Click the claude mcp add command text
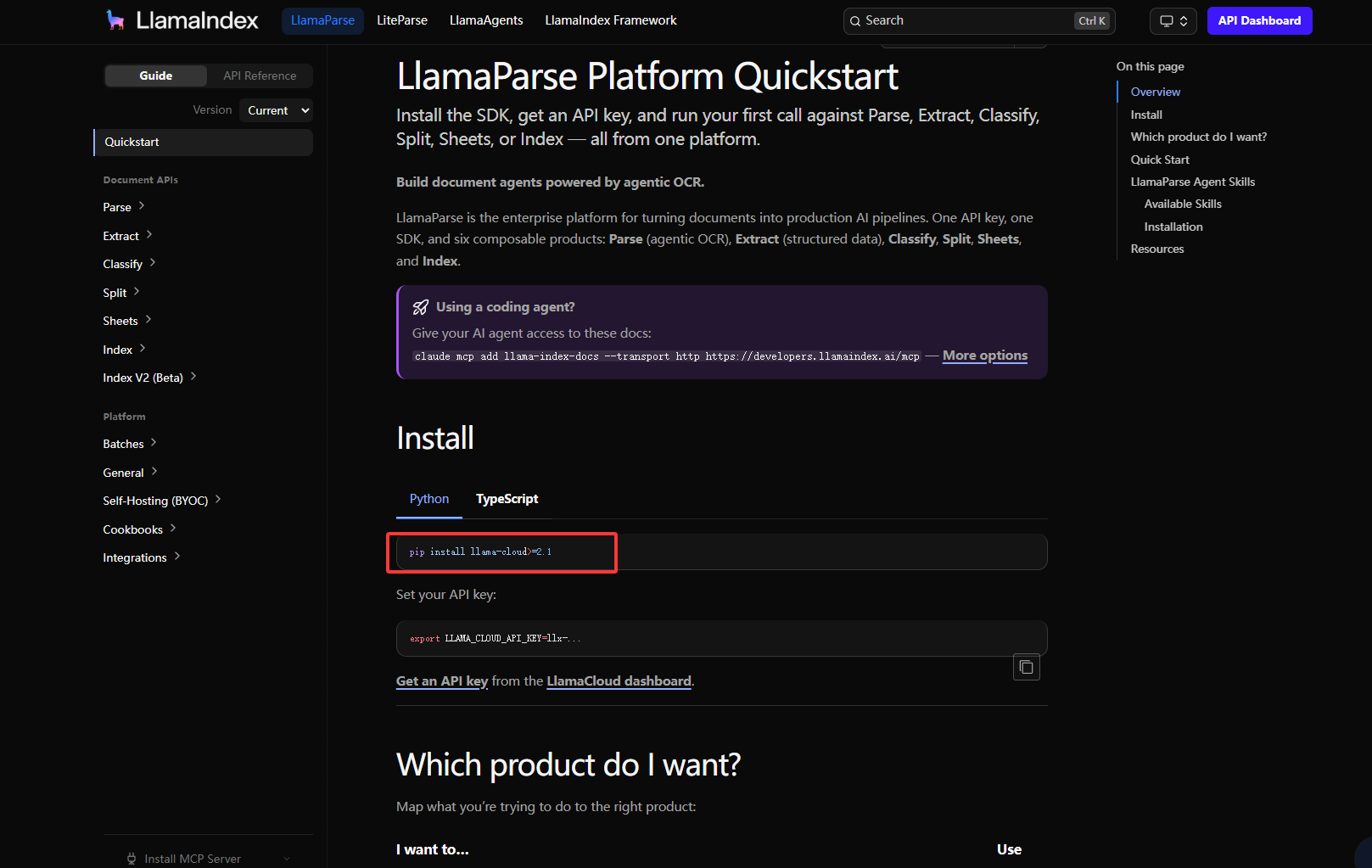Screen dimensions: 1372x868 click(667, 356)
